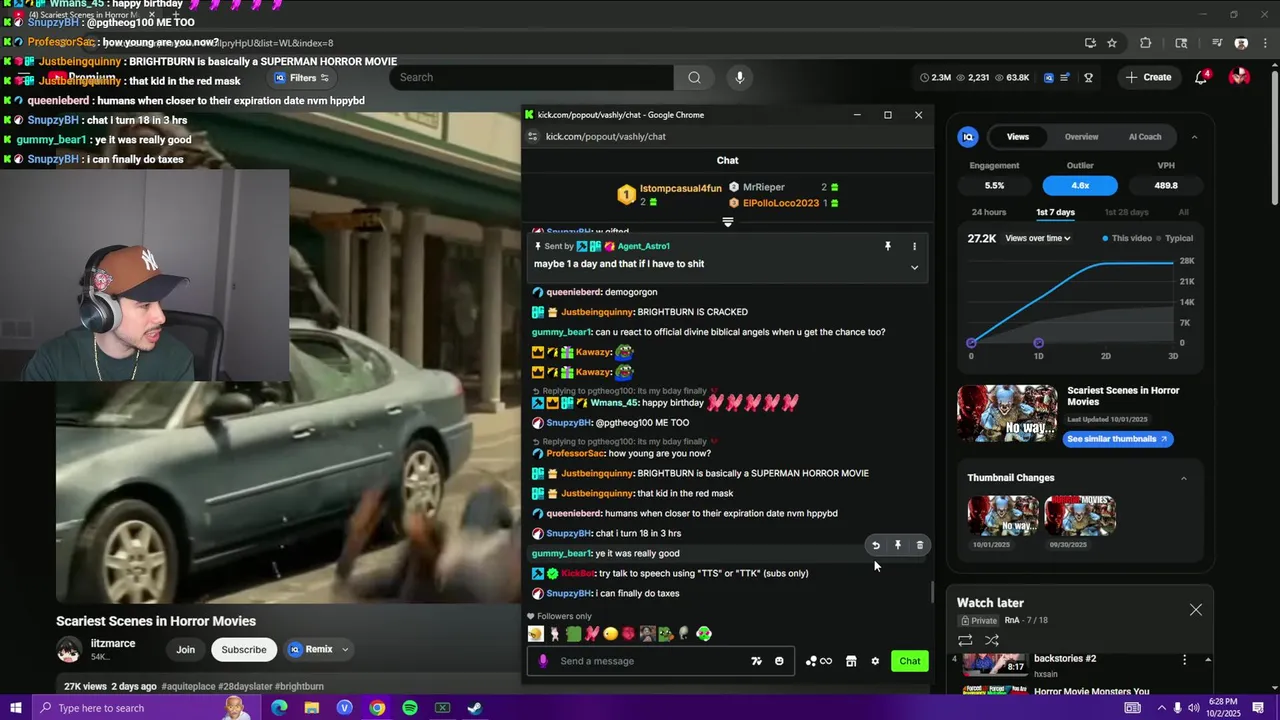Select the Outlier 4.6x metric pill
The width and height of the screenshot is (1280, 720).
(1080, 185)
